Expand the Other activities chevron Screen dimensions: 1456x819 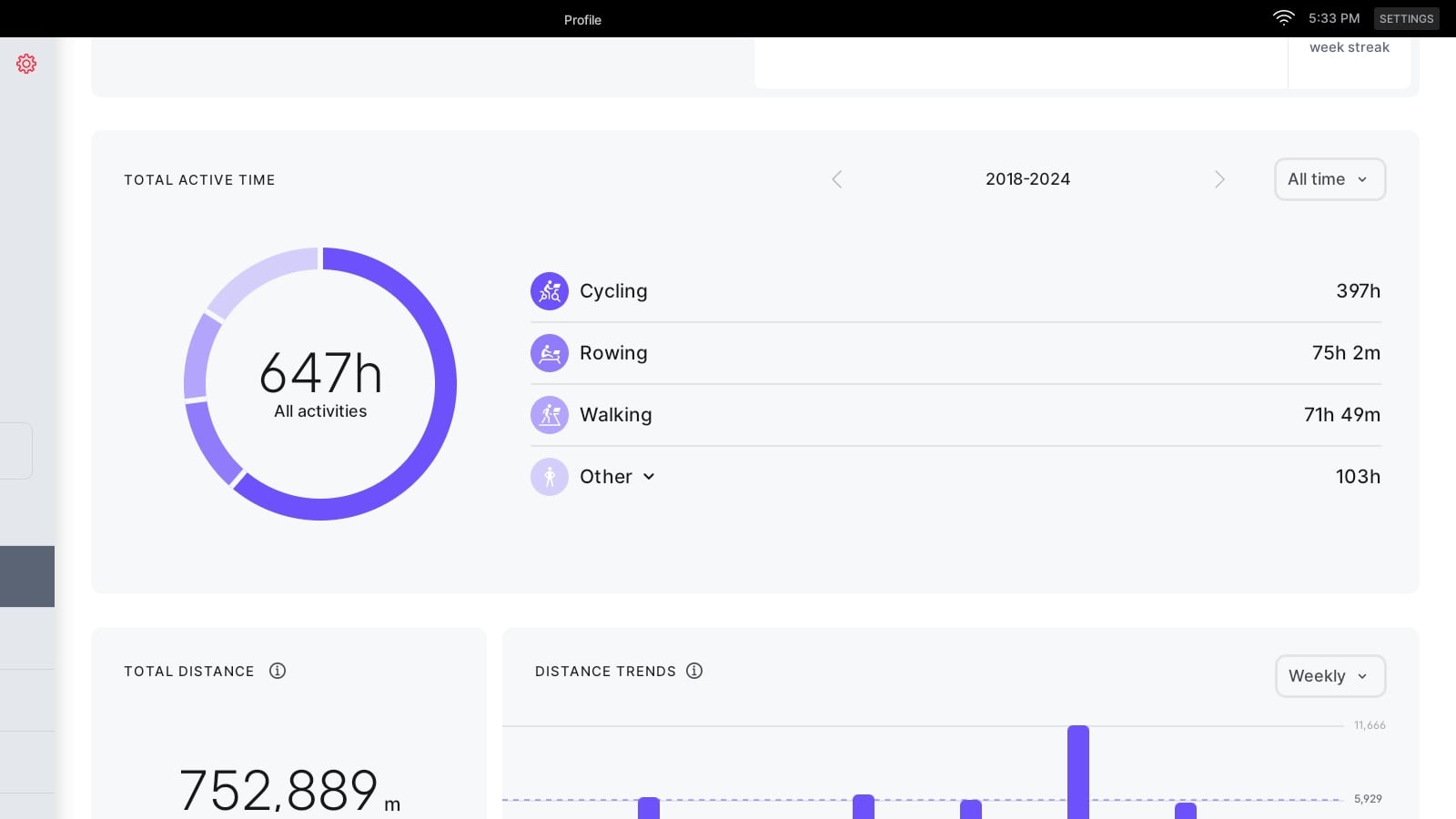point(649,477)
